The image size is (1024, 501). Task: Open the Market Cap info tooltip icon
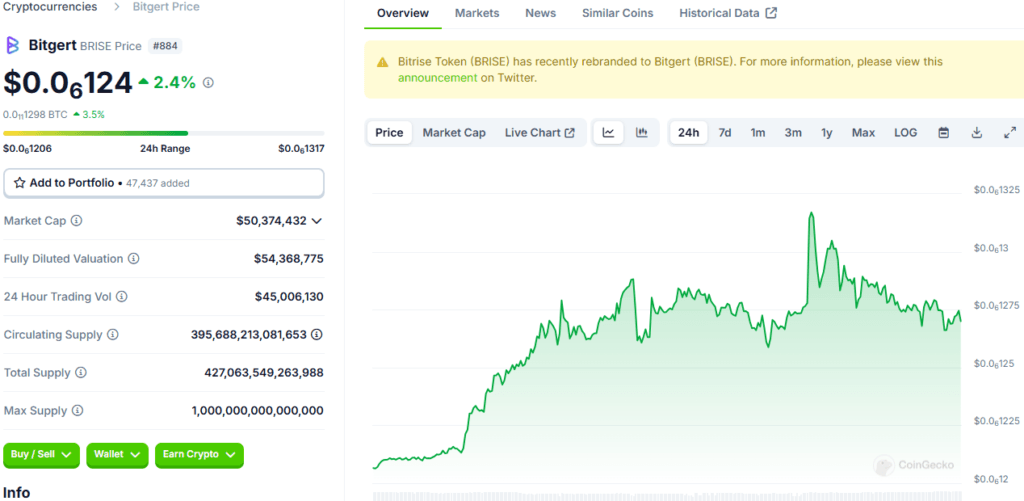tap(76, 221)
